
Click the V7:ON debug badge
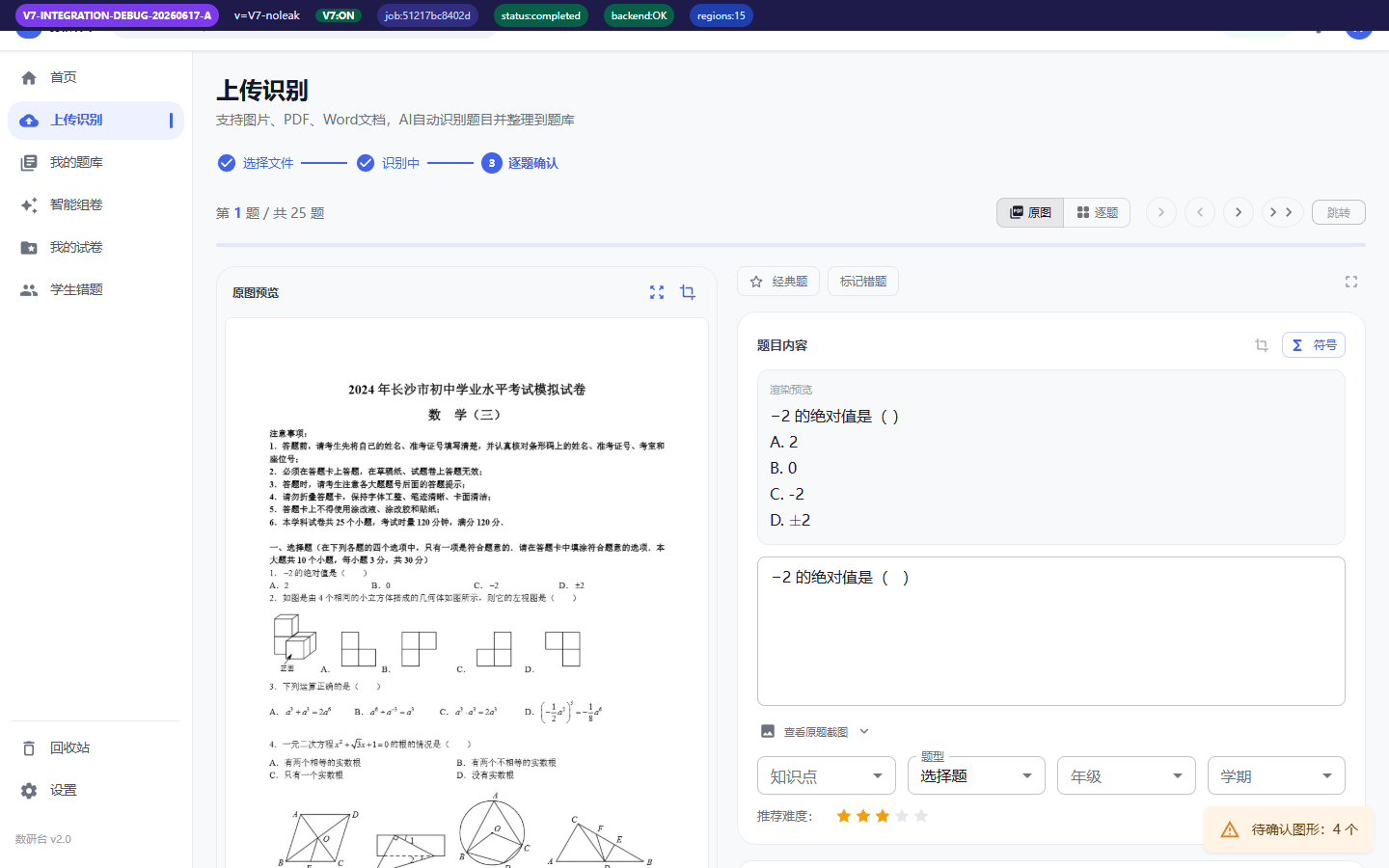coord(339,15)
